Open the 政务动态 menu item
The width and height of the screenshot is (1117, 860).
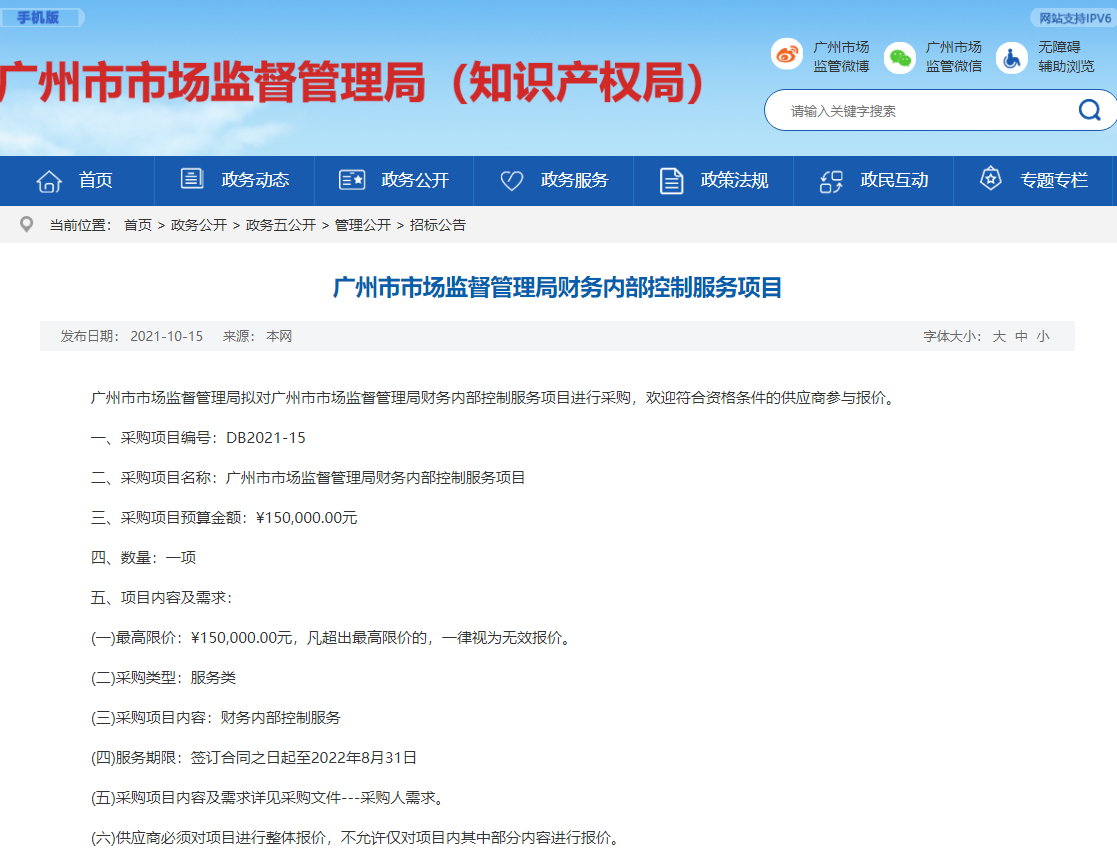[x=255, y=181]
